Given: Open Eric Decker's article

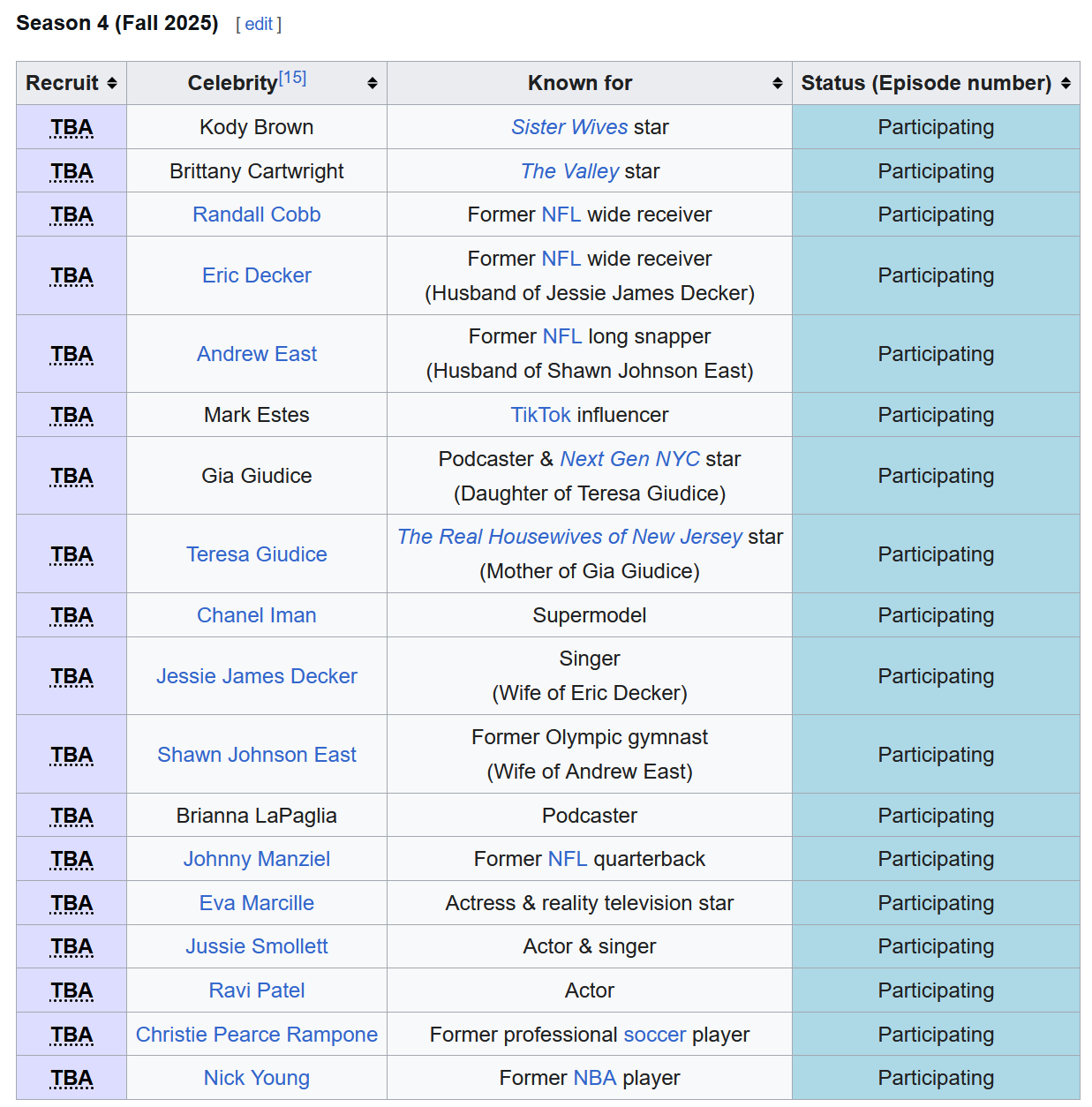Looking at the screenshot, I should pyautogui.click(x=257, y=275).
